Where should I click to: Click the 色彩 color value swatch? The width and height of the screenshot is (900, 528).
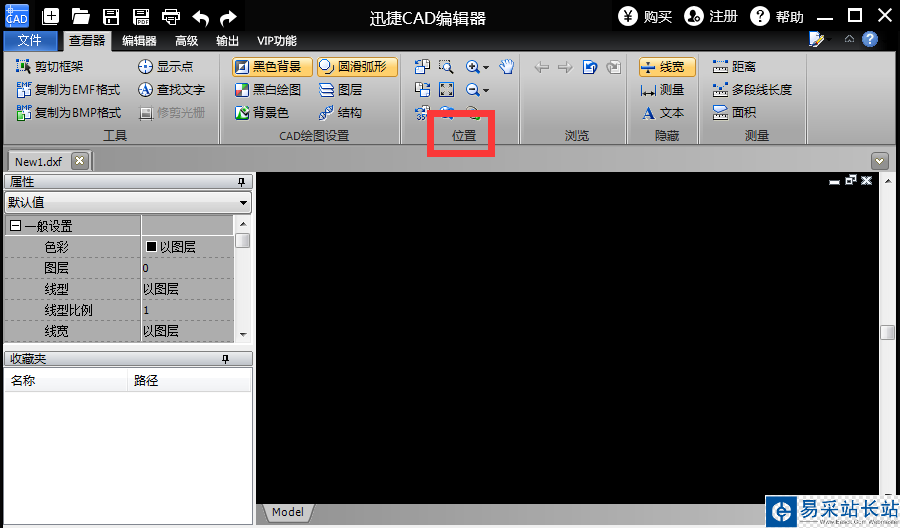[x=152, y=247]
